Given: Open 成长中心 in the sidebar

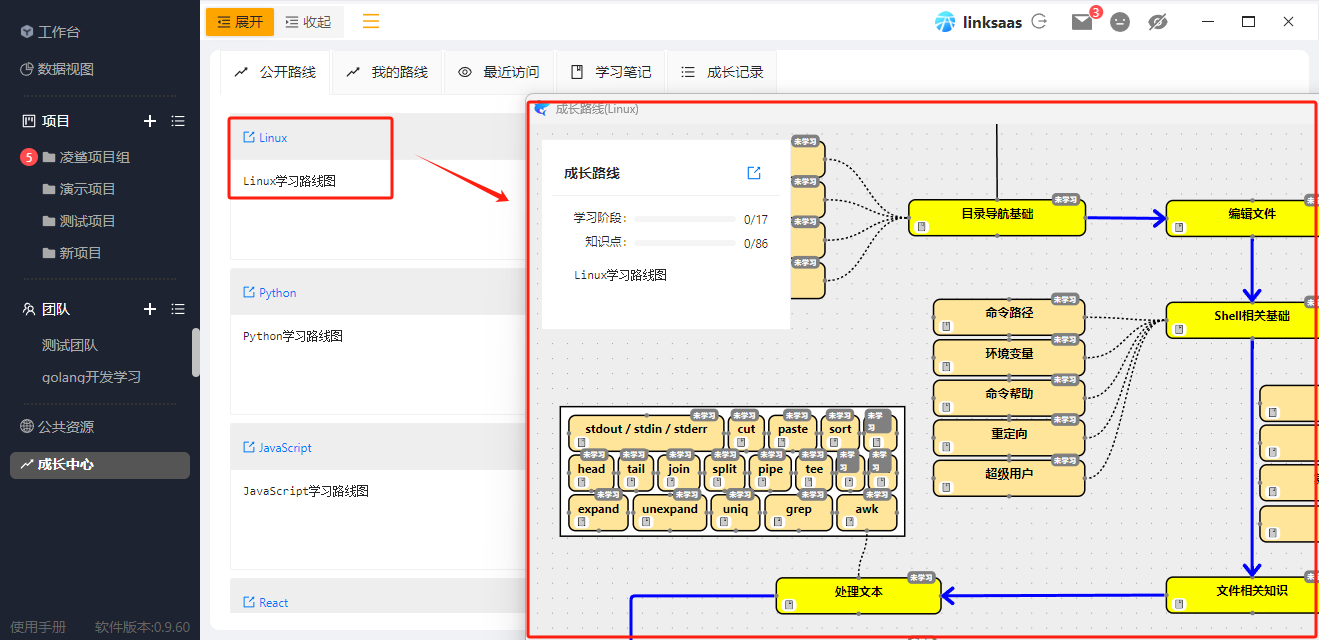Looking at the screenshot, I should click(100, 465).
